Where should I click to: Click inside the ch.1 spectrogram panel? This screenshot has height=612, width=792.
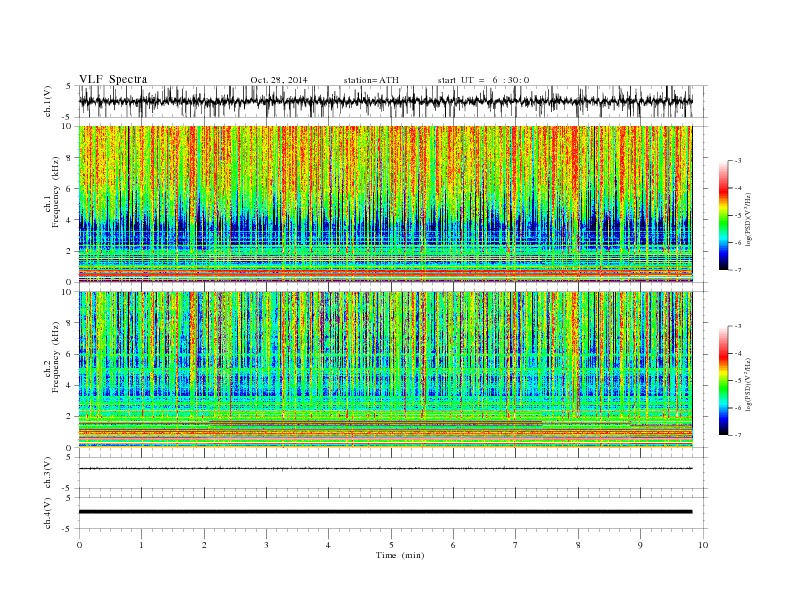(385, 204)
